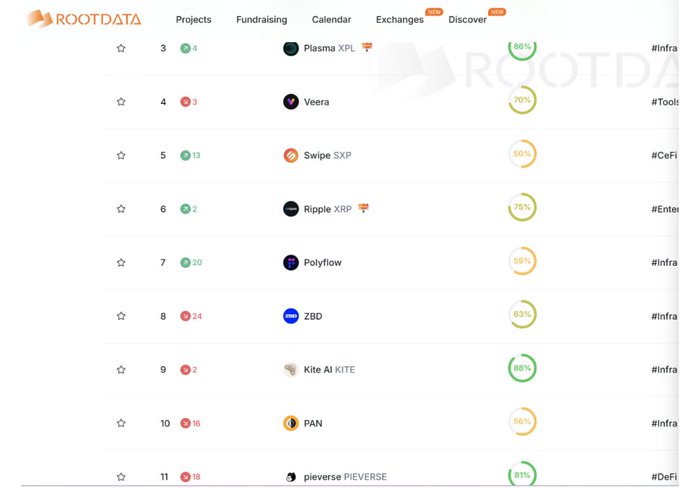Click Kite AI's 88% score ring
680x488 pixels.
[x=522, y=369]
